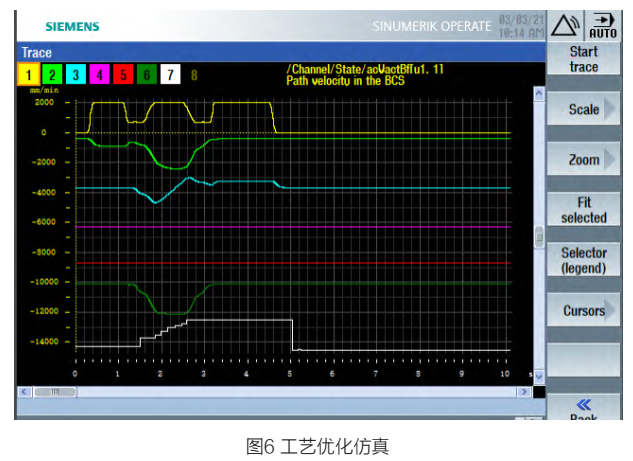
Task: Click the Start trace softkey
Action: click(x=583, y=59)
